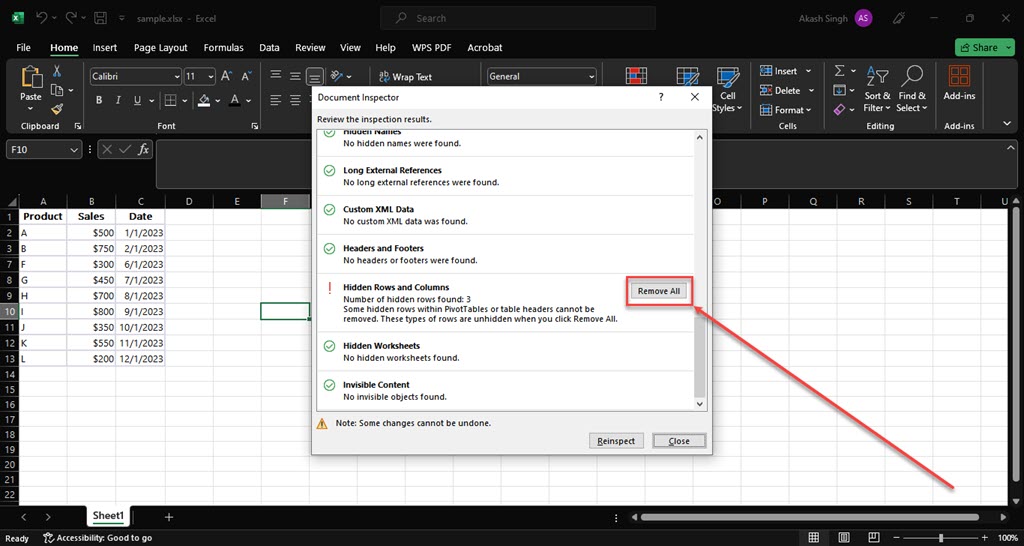Switch to the Insert tab
The height and width of the screenshot is (546, 1024).
click(104, 48)
